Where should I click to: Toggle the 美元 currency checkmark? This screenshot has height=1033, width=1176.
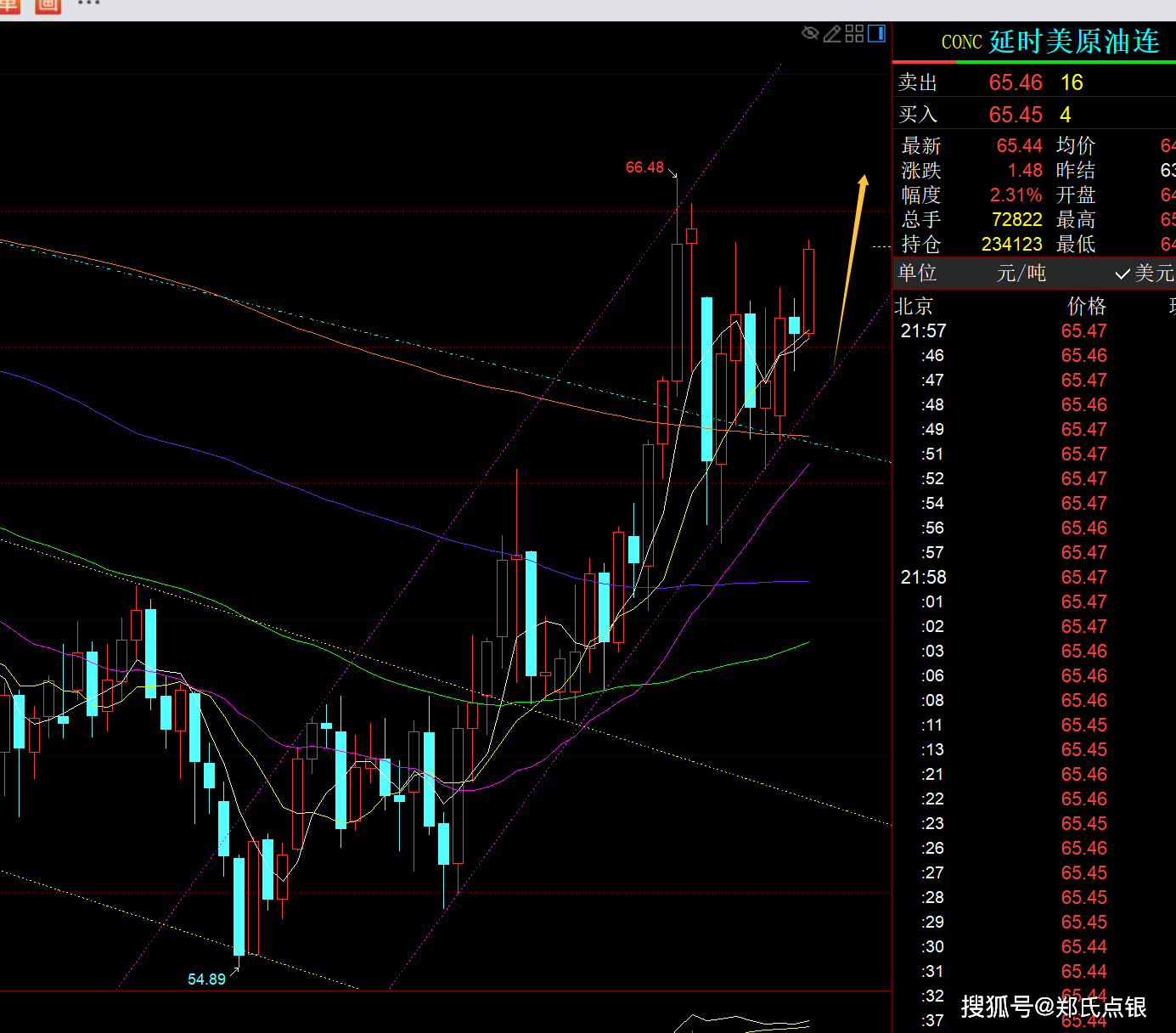1145,273
